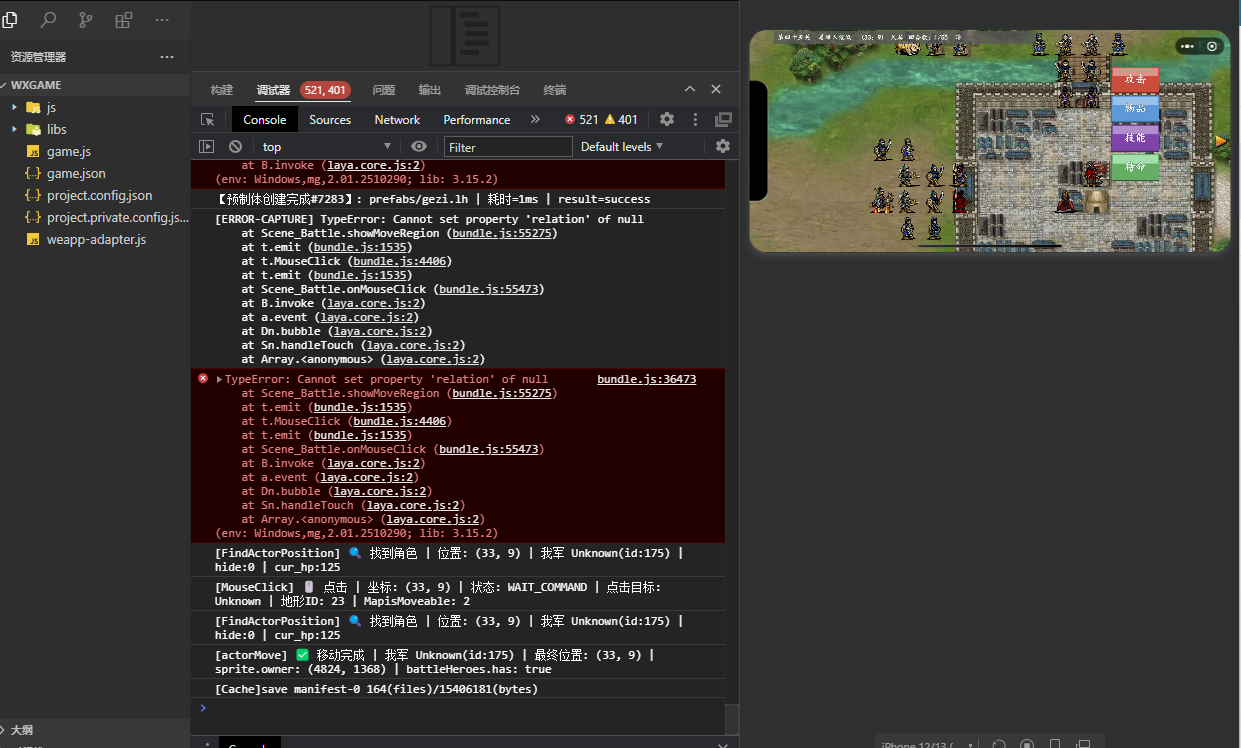Viewport: 1241px width, 748px height.
Task: Open project.config.json file
Action: point(99,195)
